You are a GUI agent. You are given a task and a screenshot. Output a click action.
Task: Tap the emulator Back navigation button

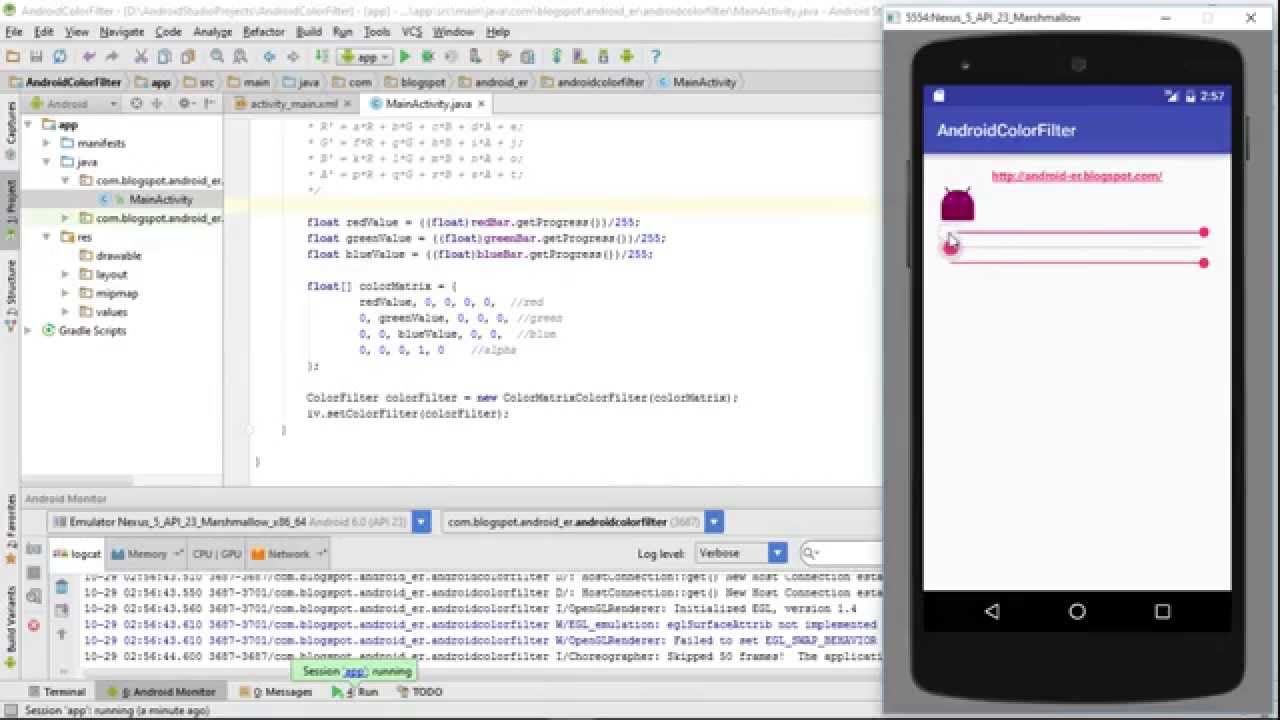[992, 611]
